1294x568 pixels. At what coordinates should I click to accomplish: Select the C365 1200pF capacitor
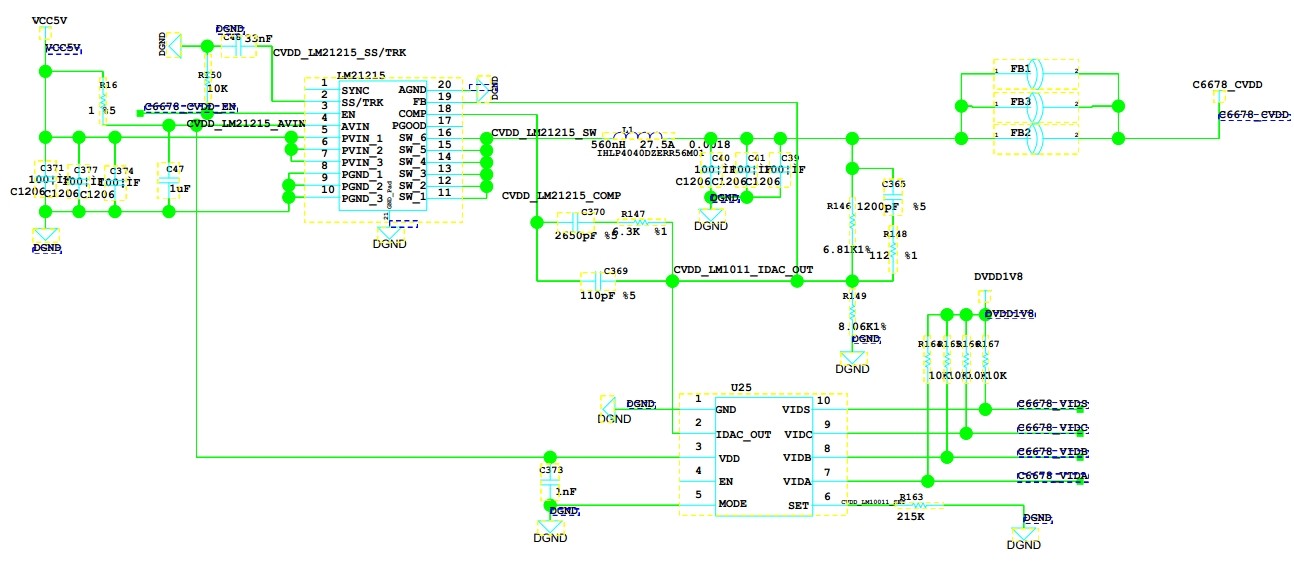[893, 196]
